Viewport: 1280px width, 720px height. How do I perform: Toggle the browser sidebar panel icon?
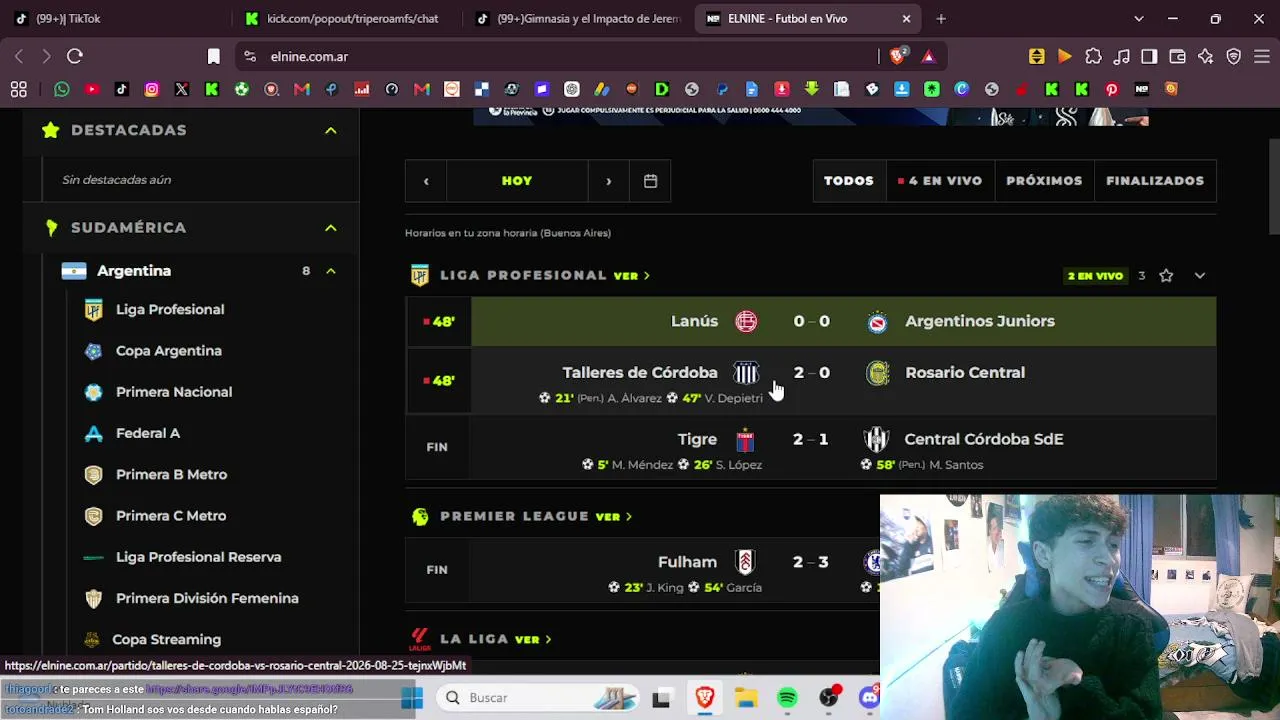[1149, 56]
